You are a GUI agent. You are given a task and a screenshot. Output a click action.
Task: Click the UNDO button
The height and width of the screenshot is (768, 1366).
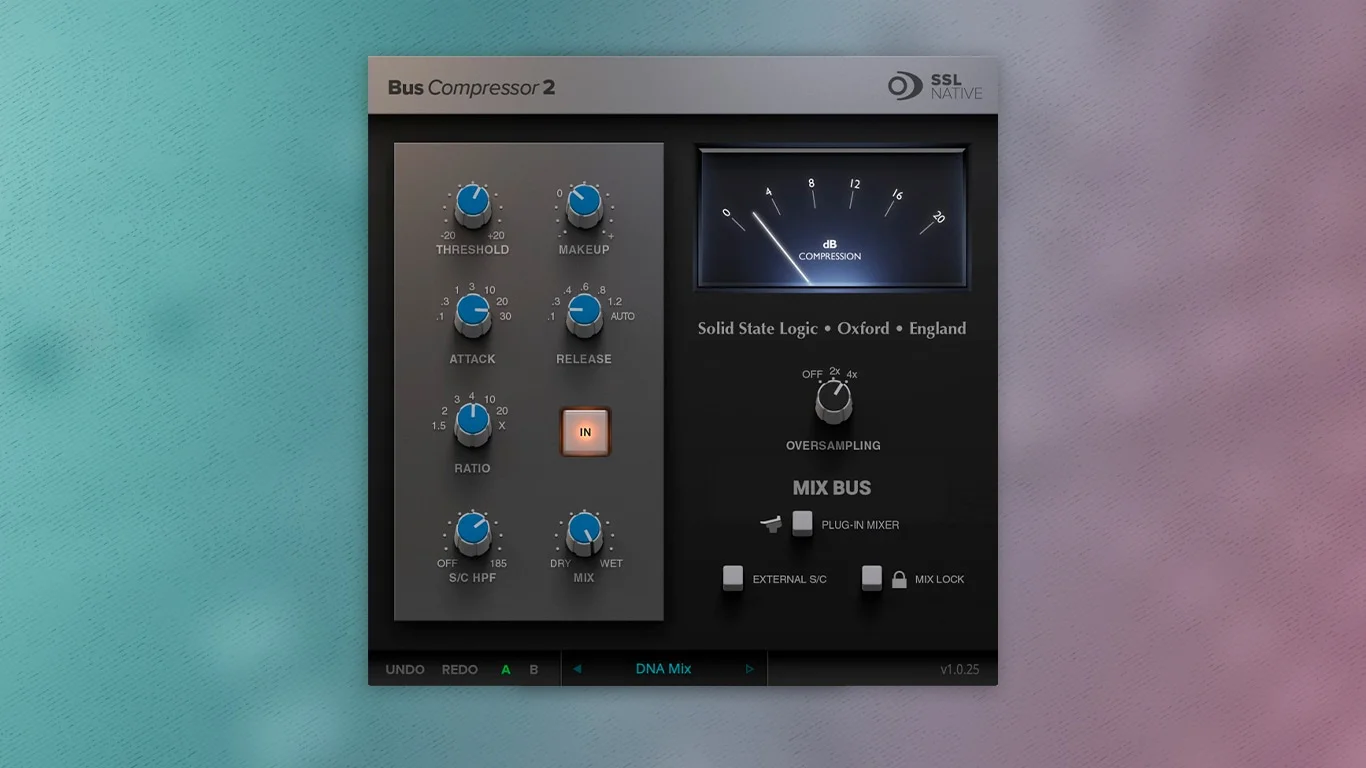click(x=404, y=669)
